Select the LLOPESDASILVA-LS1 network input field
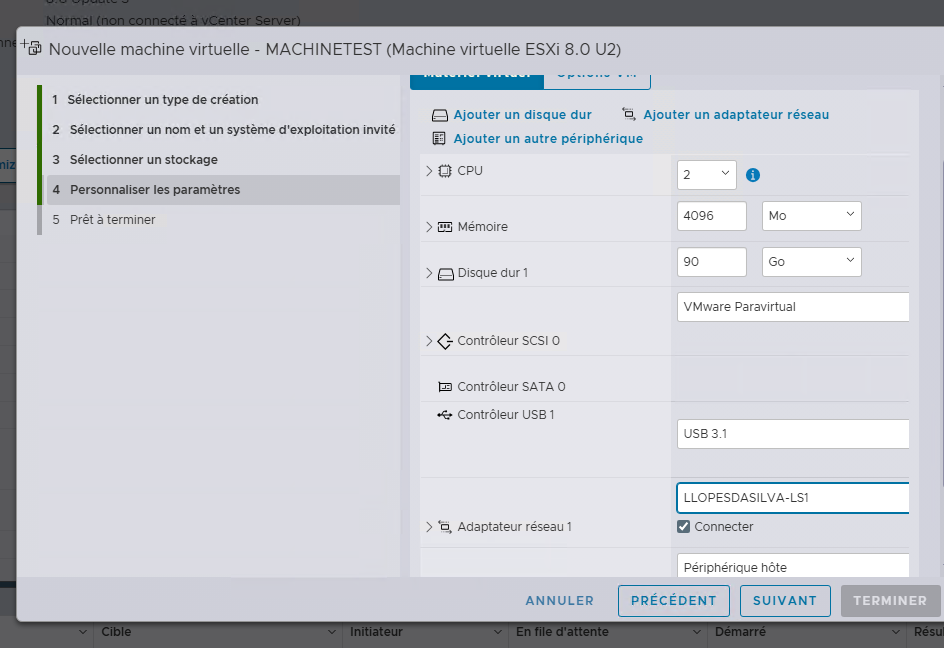The width and height of the screenshot is (944, 648). [790, 497]
